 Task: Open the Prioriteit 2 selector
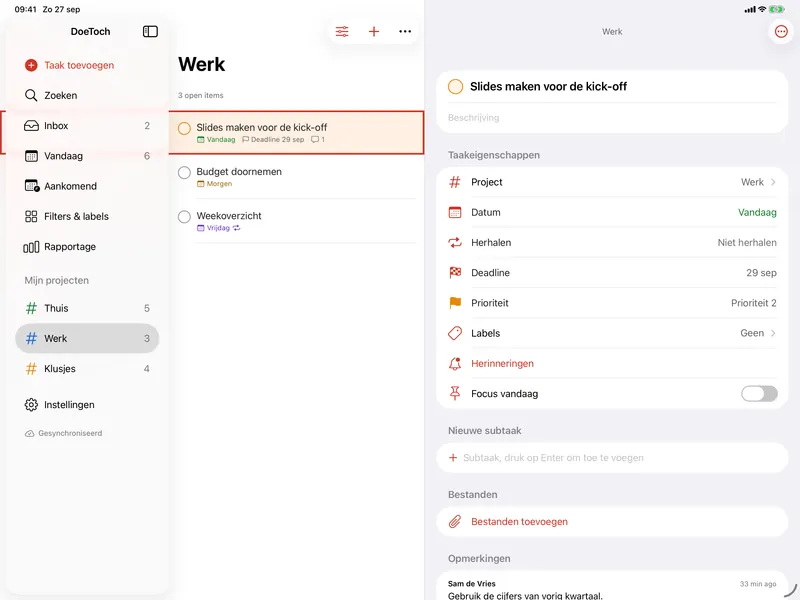coord(754,303)
